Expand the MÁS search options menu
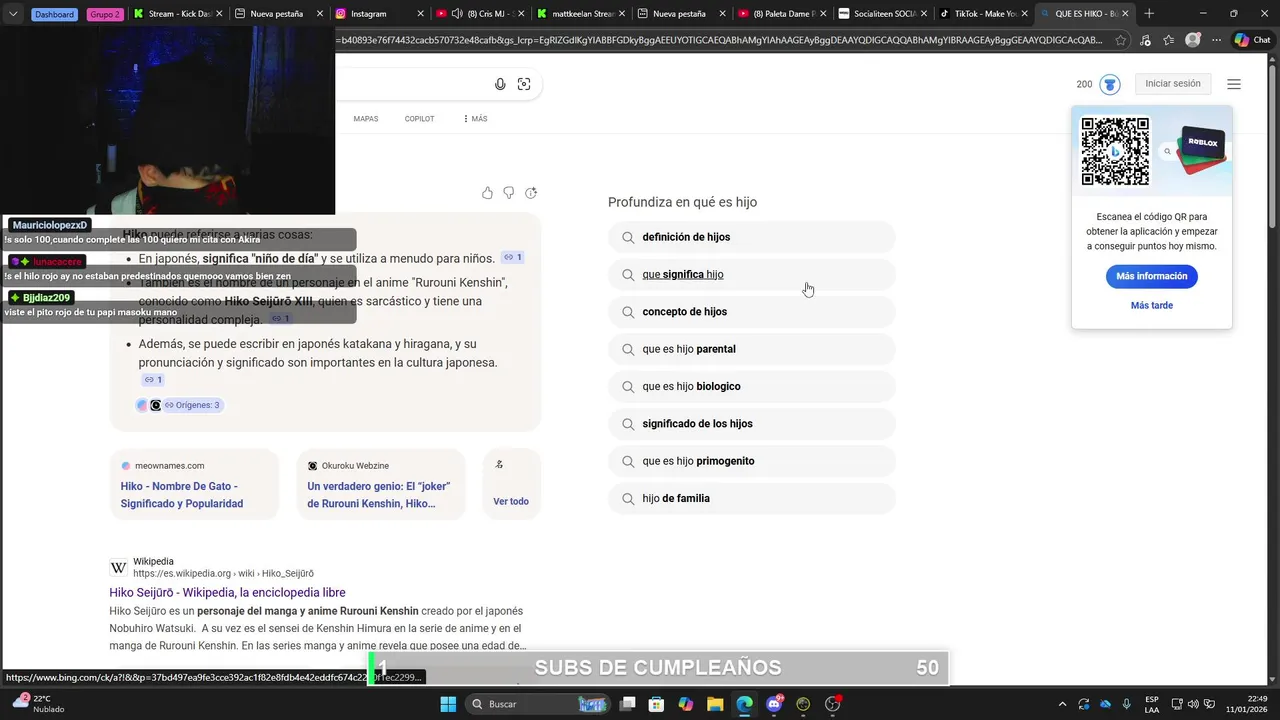The height and width of the screenshot is (720, 1280). pos(475,119)
